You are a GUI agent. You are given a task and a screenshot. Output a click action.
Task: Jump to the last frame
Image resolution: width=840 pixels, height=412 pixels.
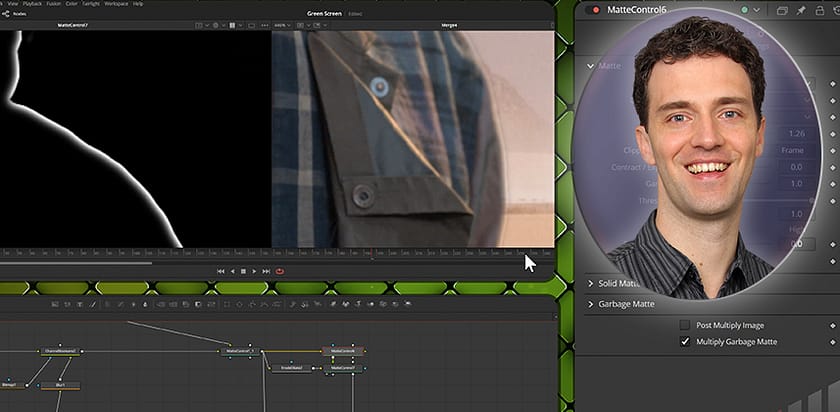click(266, 272)
